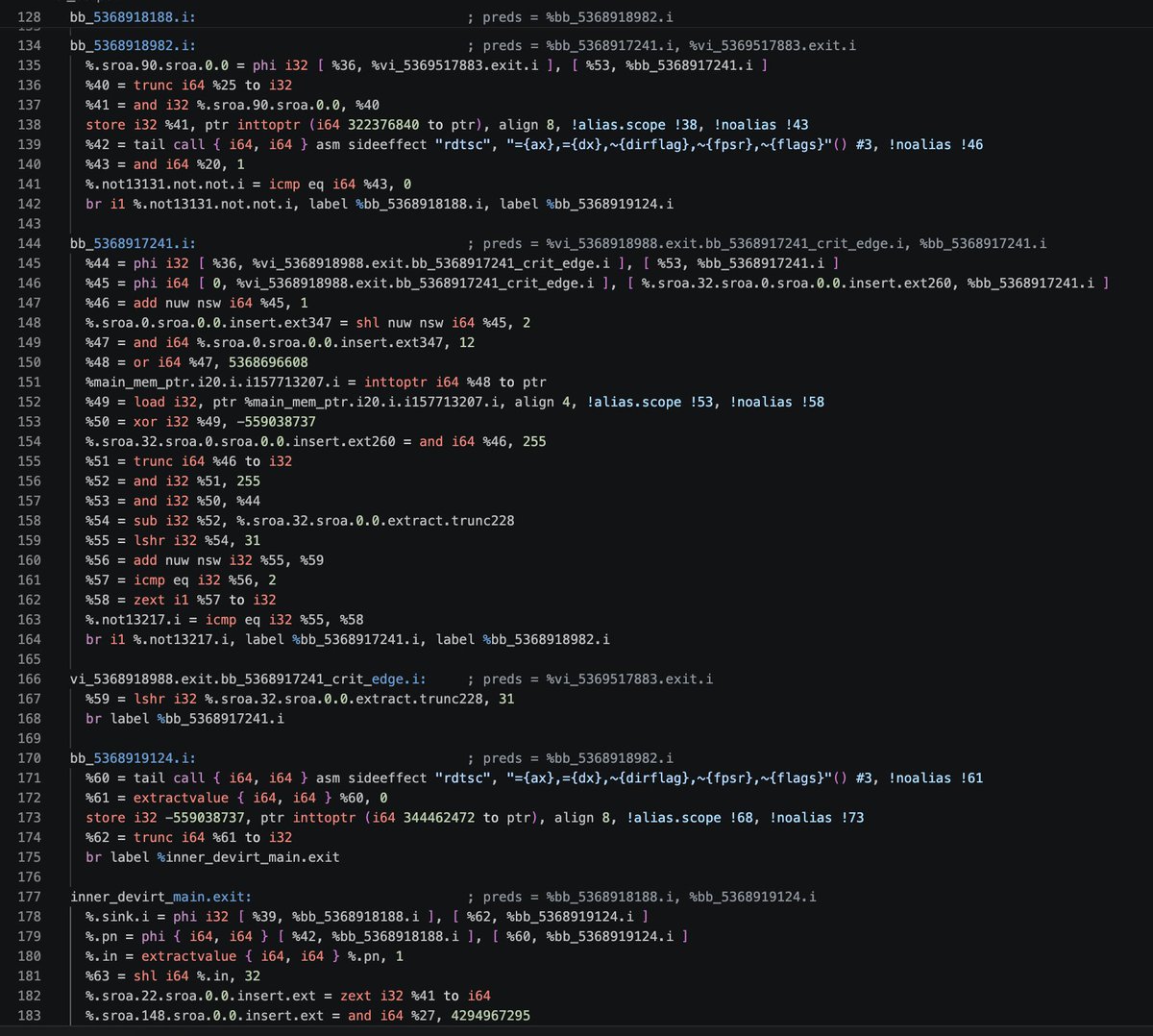Viewport: 1153px width, 1036px height.
Task: Click line number 166 in the gutter
Action: (x=29, y=678)
